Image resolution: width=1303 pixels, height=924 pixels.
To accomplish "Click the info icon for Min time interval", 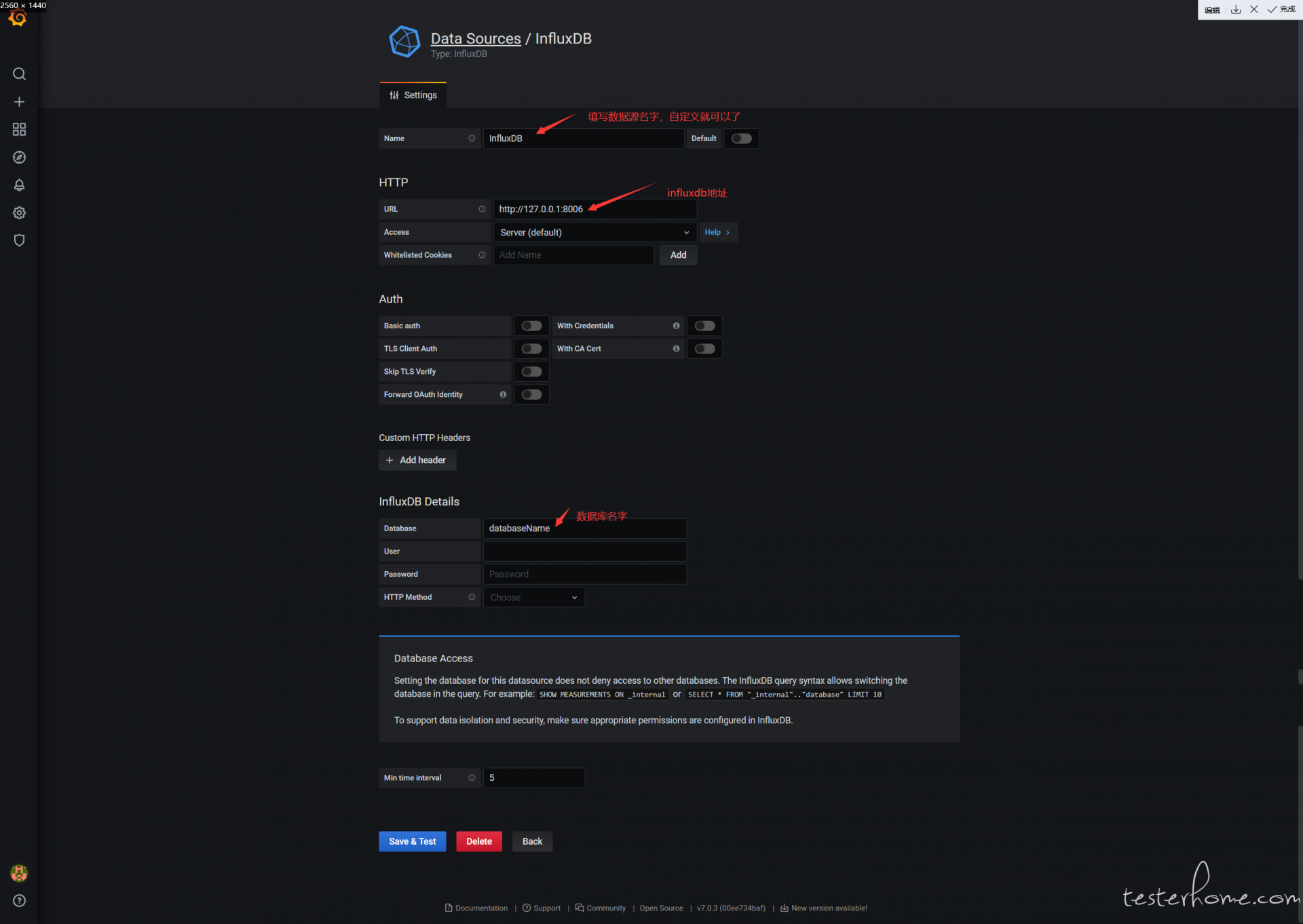I will [472, 777].
